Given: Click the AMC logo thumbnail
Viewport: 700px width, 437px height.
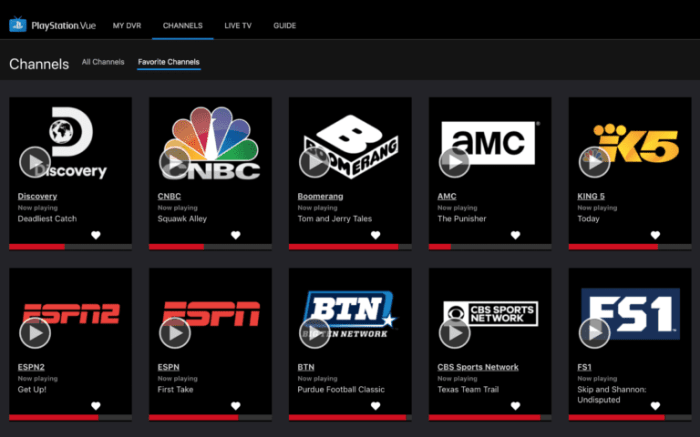Looking at the screenshot, I should tap(490, 143).
